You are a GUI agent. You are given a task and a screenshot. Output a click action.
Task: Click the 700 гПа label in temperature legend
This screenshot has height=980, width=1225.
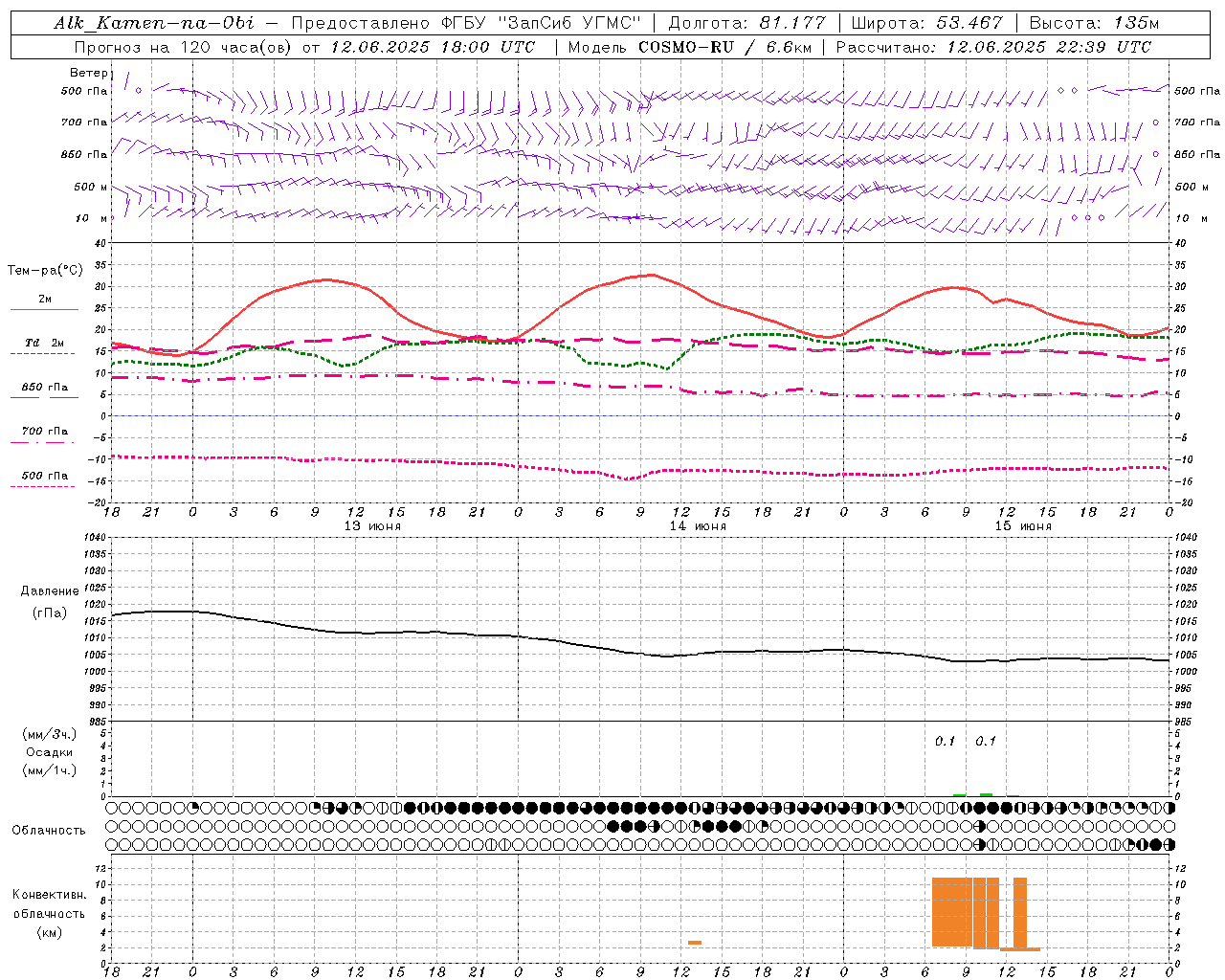(x=44, y=431)
